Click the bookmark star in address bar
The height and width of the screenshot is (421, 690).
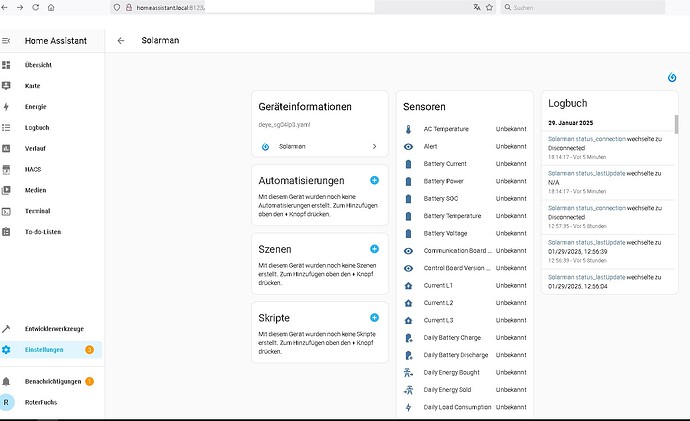[x=489, y=7]
